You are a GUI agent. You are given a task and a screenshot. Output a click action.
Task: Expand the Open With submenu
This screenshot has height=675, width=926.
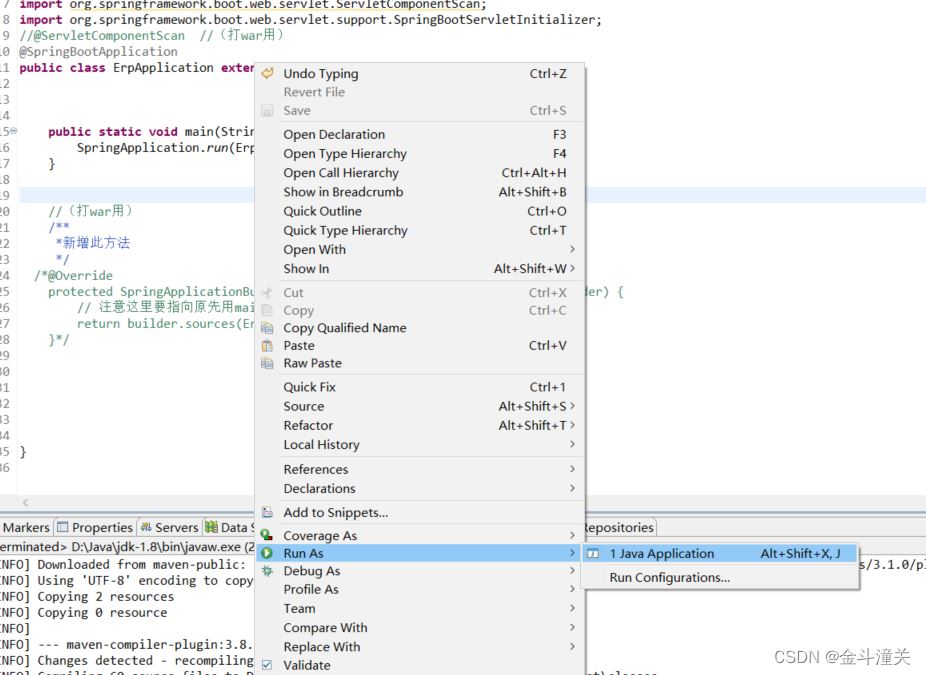pyautogui.click(x=572, y=249)
